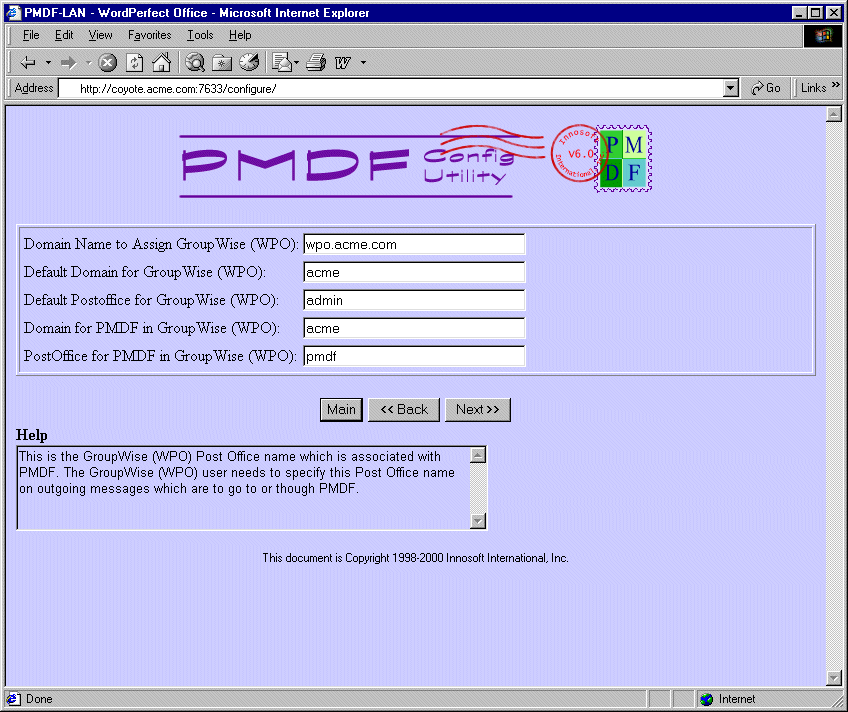Go to Home page icon
The width and height of the screenshot is (848, 712).
[161, 62]
